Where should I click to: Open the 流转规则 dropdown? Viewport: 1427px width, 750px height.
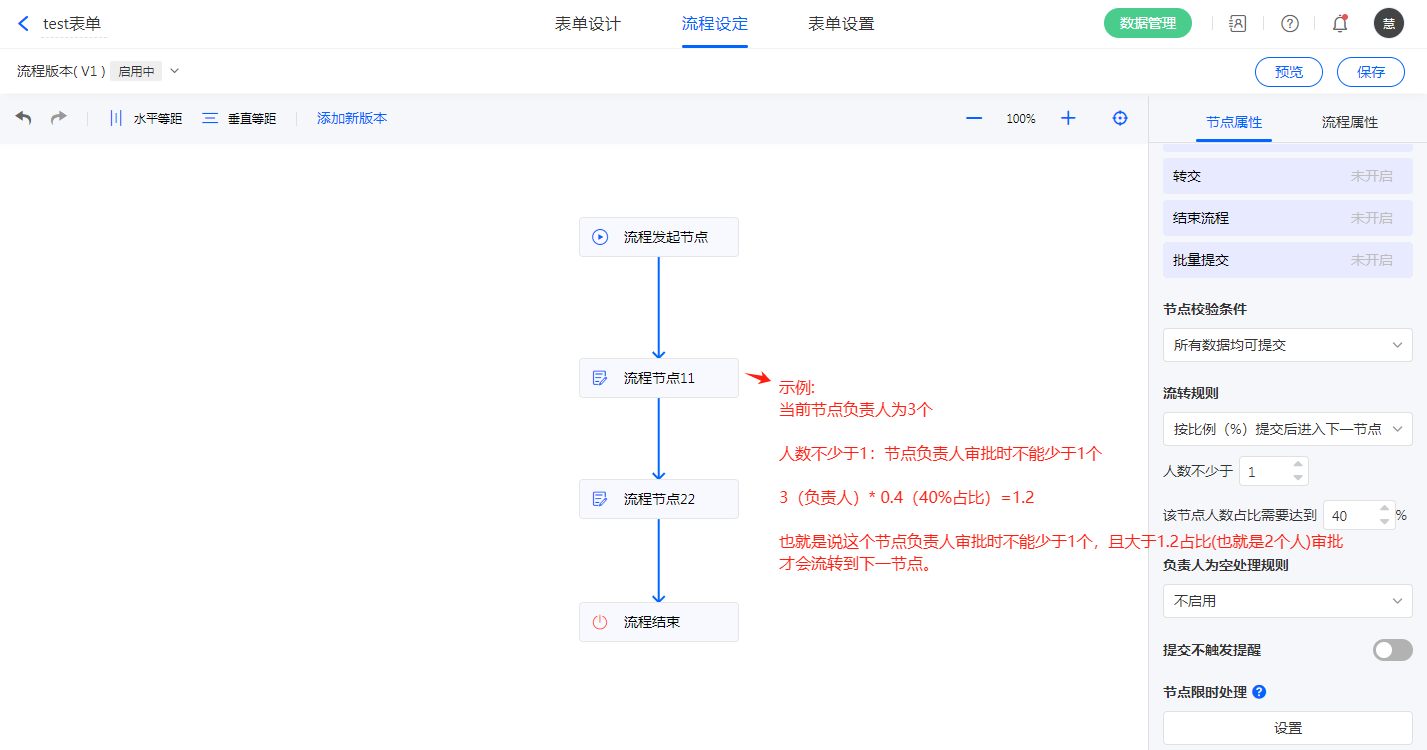1287,429
